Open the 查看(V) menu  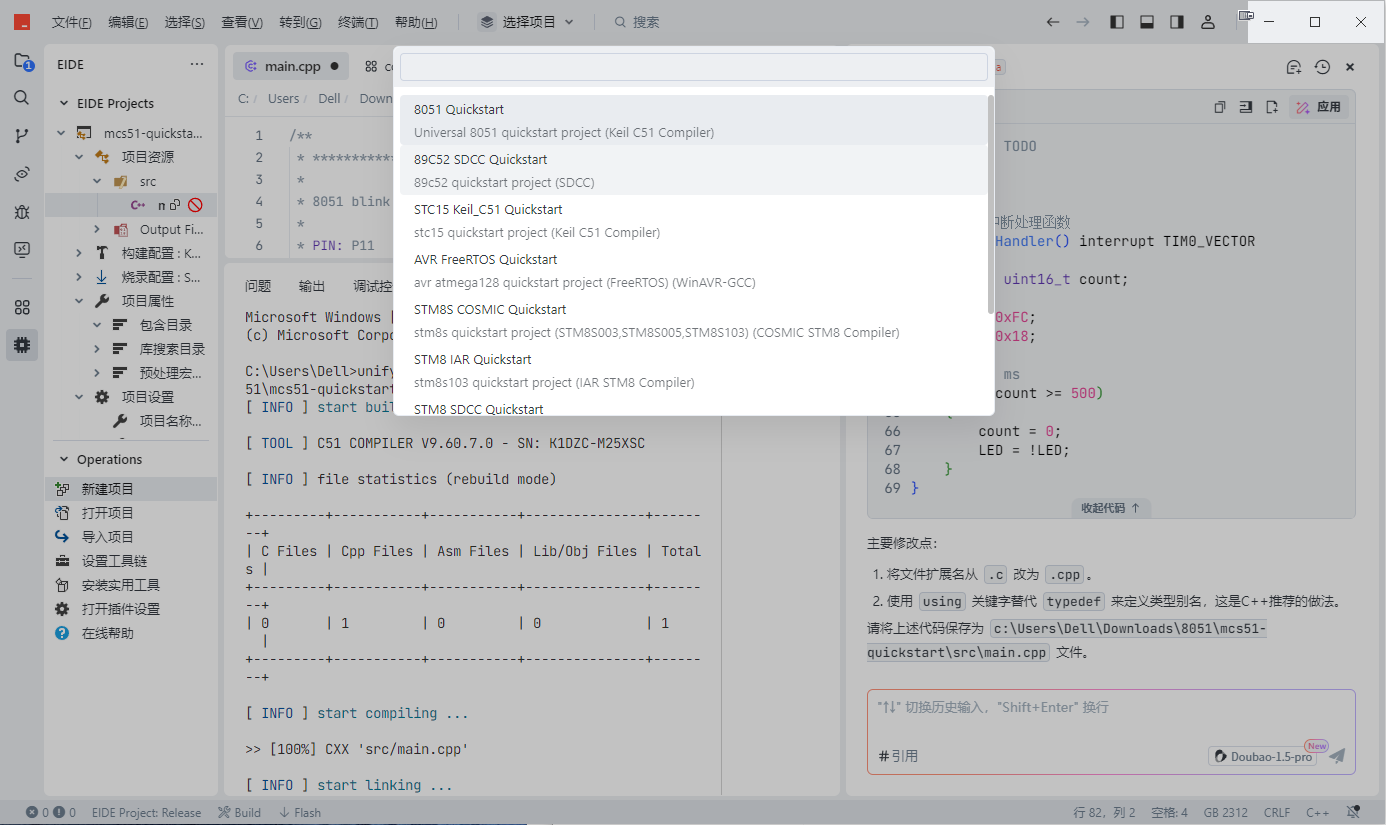pos(242,22)
